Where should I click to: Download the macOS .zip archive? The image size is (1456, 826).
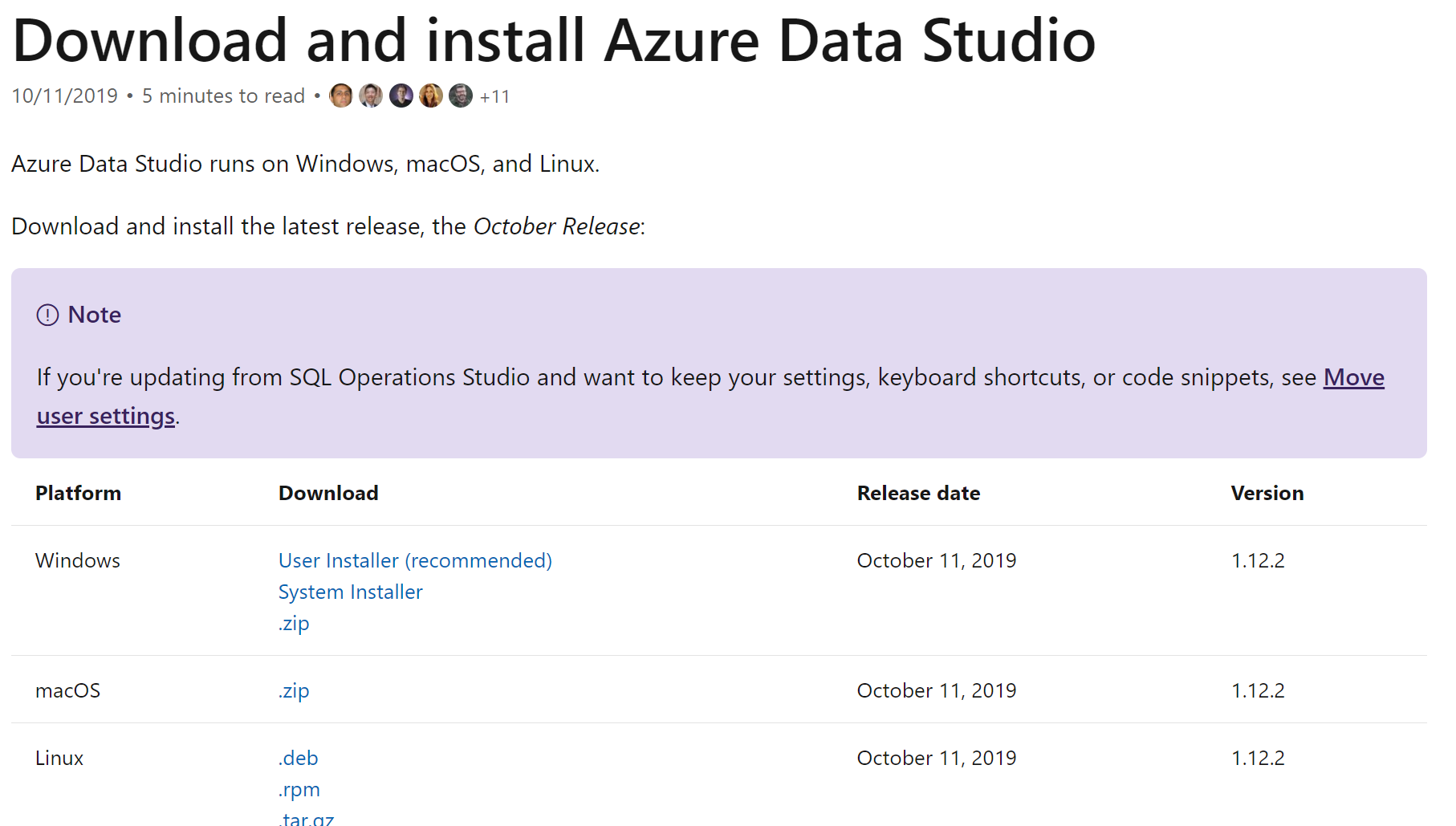pyautogui.click(x=294, y=690)
